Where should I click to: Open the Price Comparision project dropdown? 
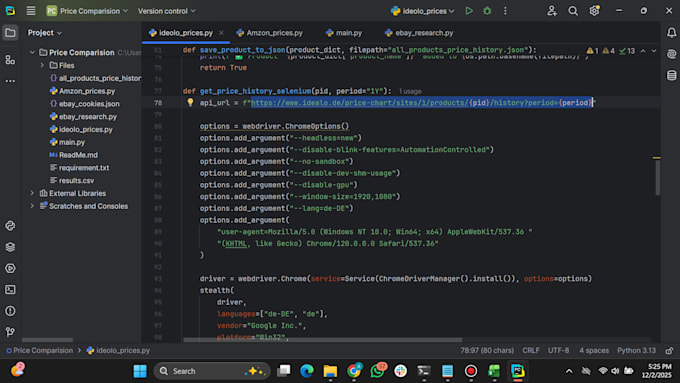tap(87, 11)
